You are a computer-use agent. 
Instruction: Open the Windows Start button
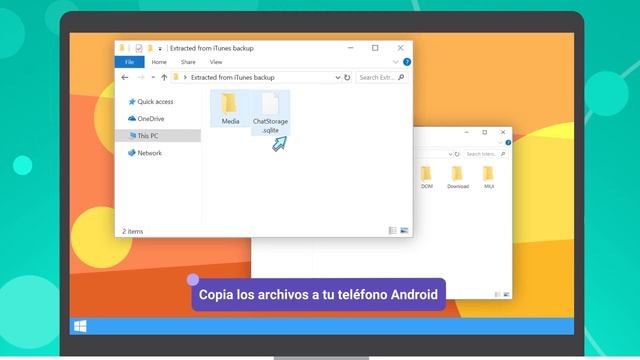point(80,326)
